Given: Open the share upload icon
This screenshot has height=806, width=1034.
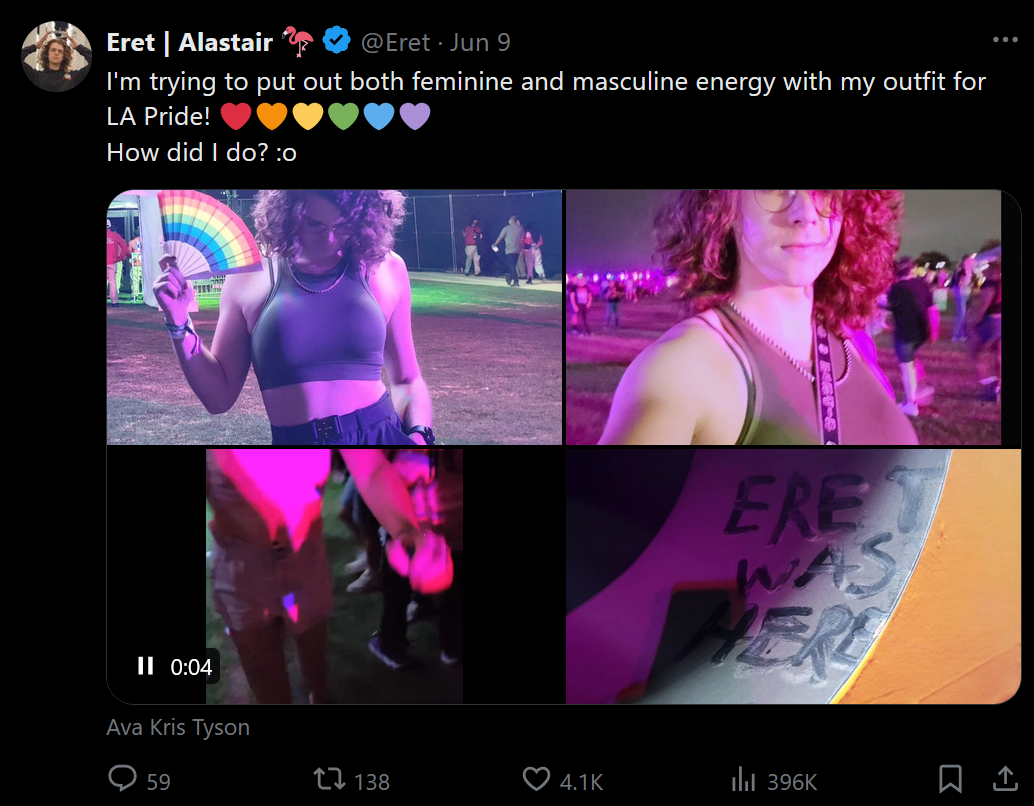Looking at the screenshot, I should tap(1005, 778).
